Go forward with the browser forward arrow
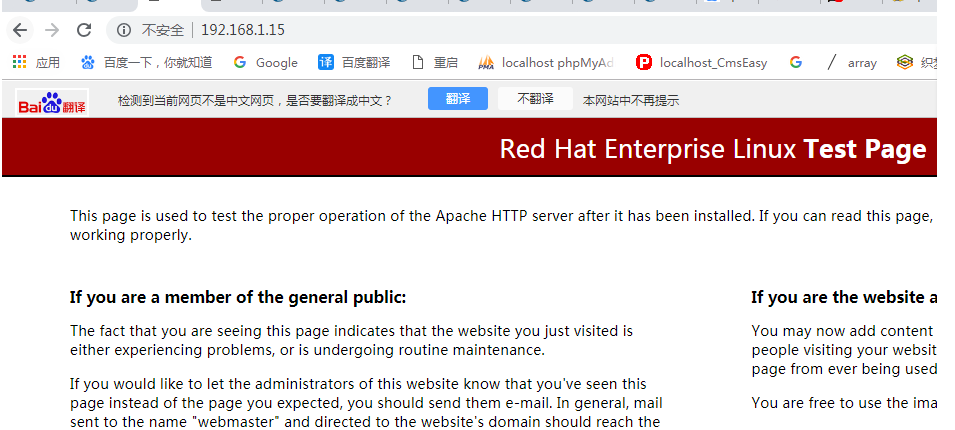 click(x=52, y=30)
